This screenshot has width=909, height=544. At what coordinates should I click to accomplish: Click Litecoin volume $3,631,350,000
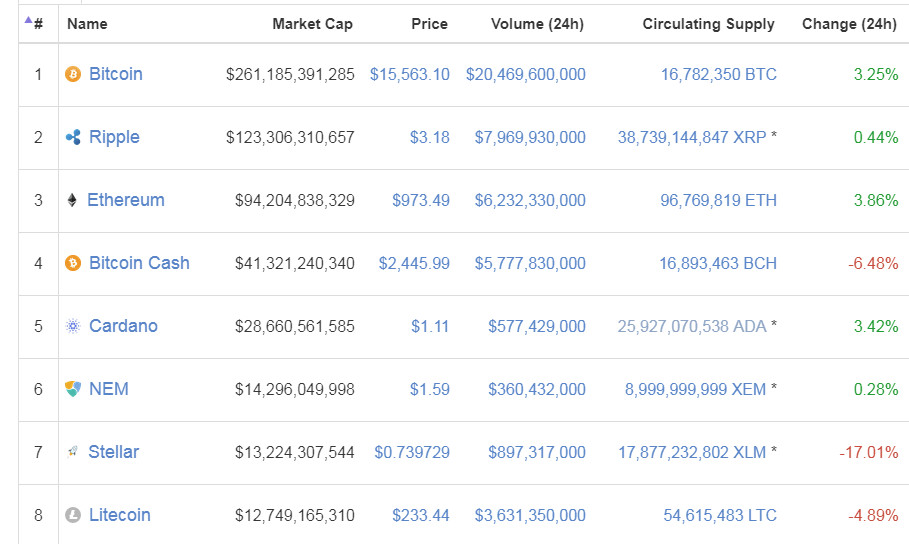[x=530, y=515]
